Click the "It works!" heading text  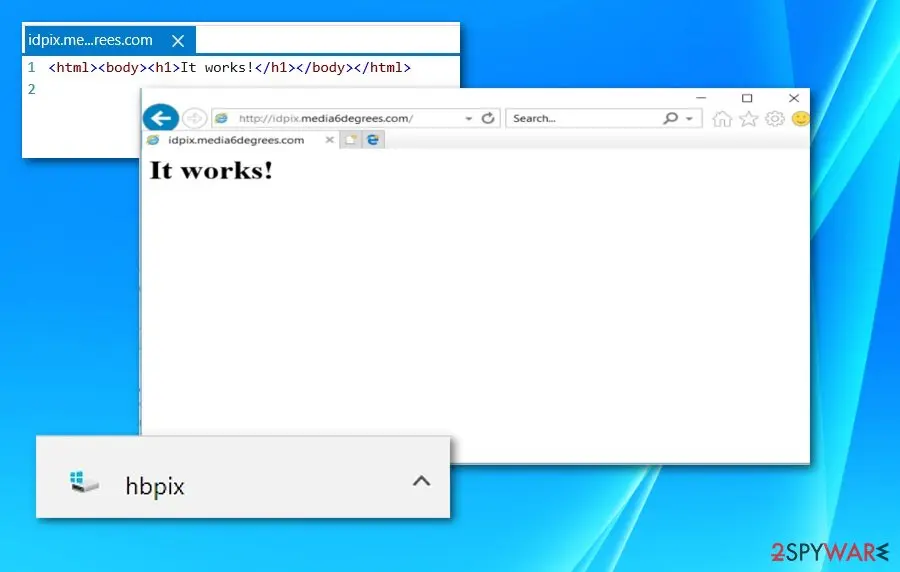211,170
